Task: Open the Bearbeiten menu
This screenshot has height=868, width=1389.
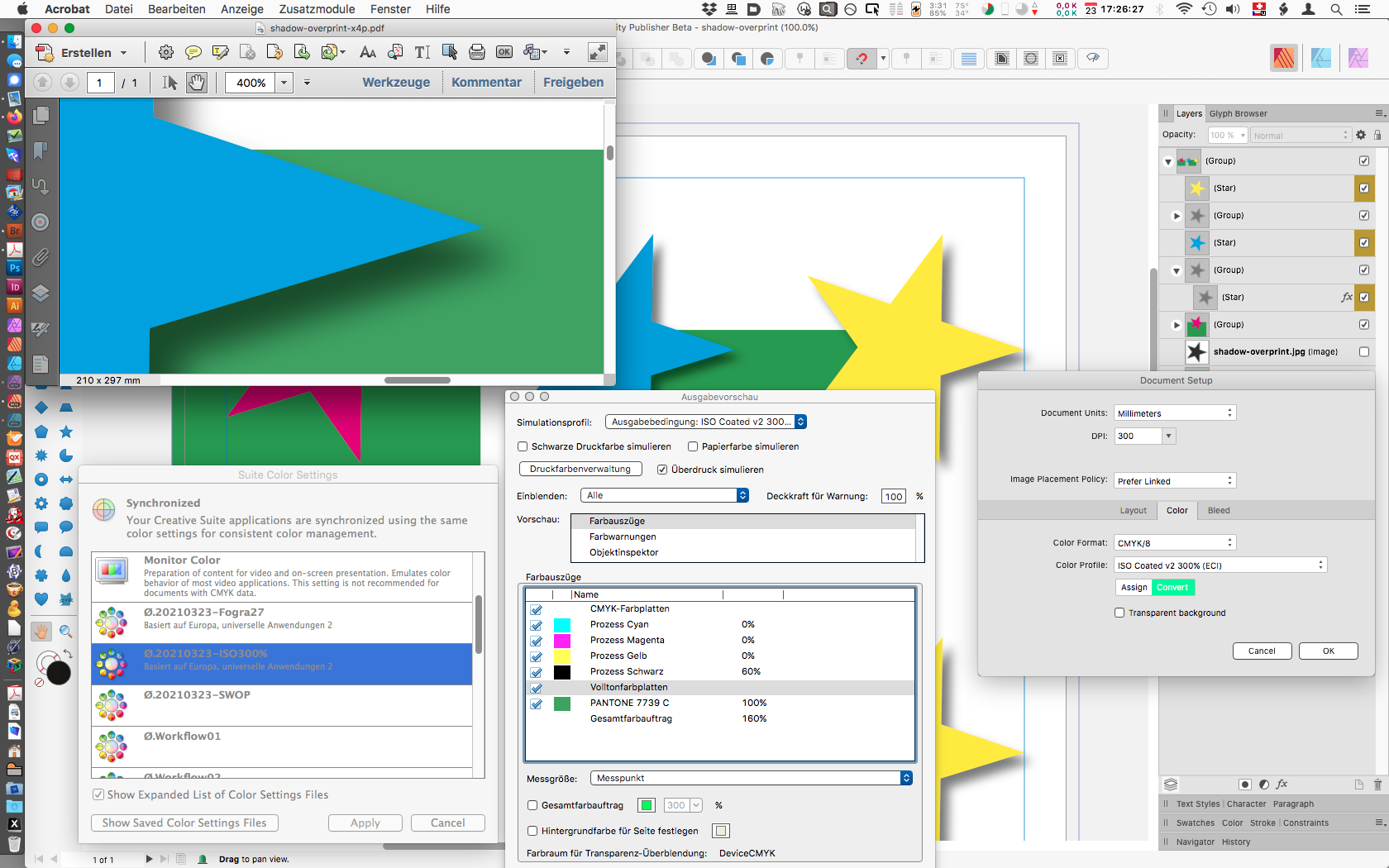Action: 177,9
